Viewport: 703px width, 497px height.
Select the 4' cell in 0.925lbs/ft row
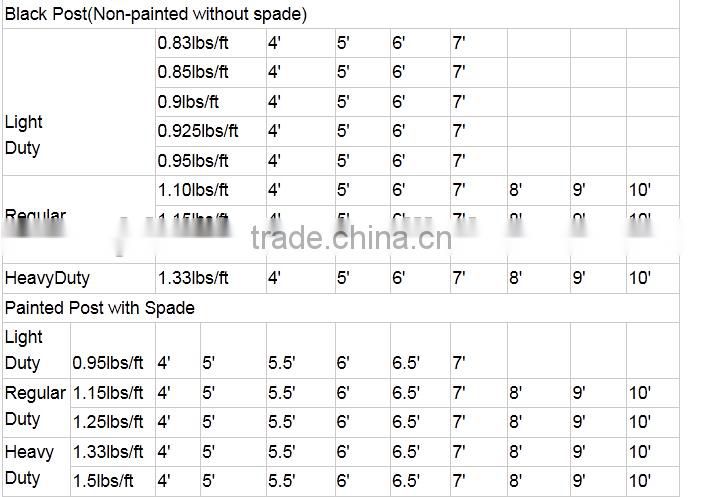[274, 130]
